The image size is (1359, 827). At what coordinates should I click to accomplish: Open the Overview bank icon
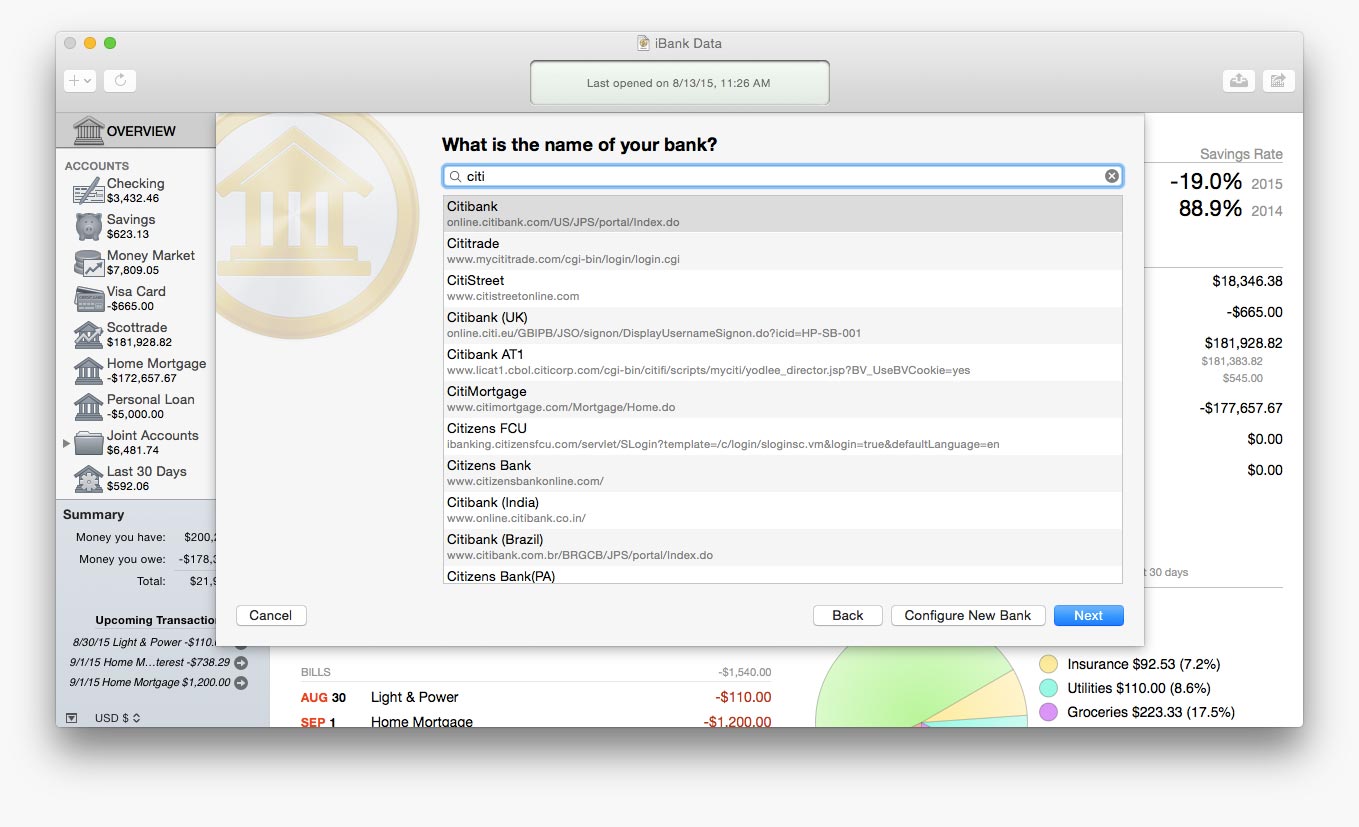(88, 131)
